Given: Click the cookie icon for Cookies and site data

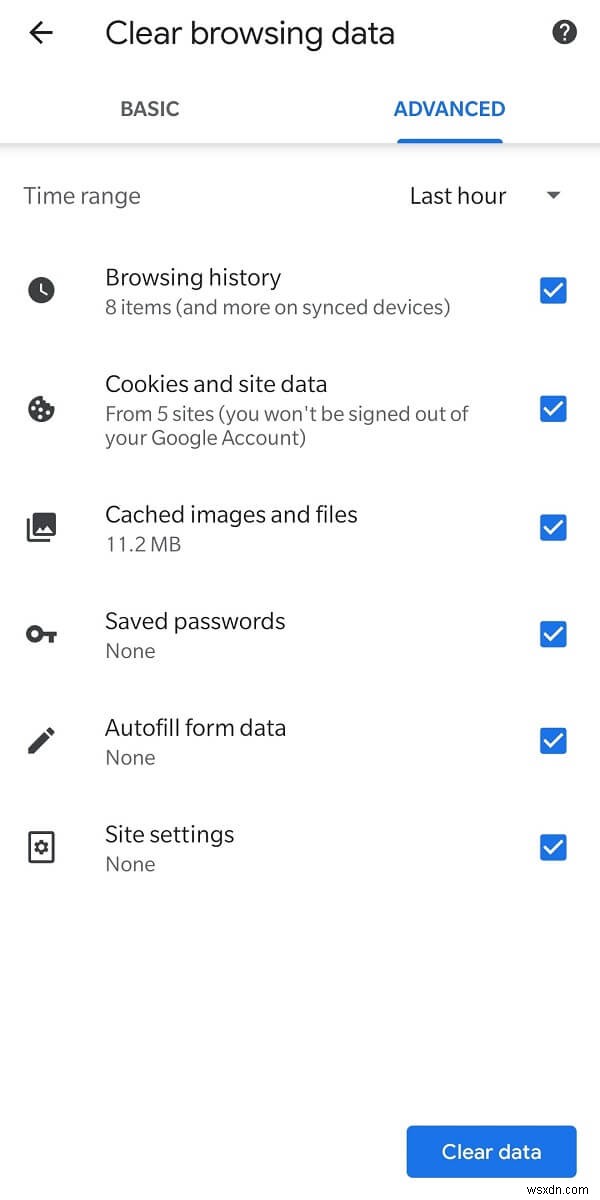Looking at the screenshot, I should click(41, 408).
